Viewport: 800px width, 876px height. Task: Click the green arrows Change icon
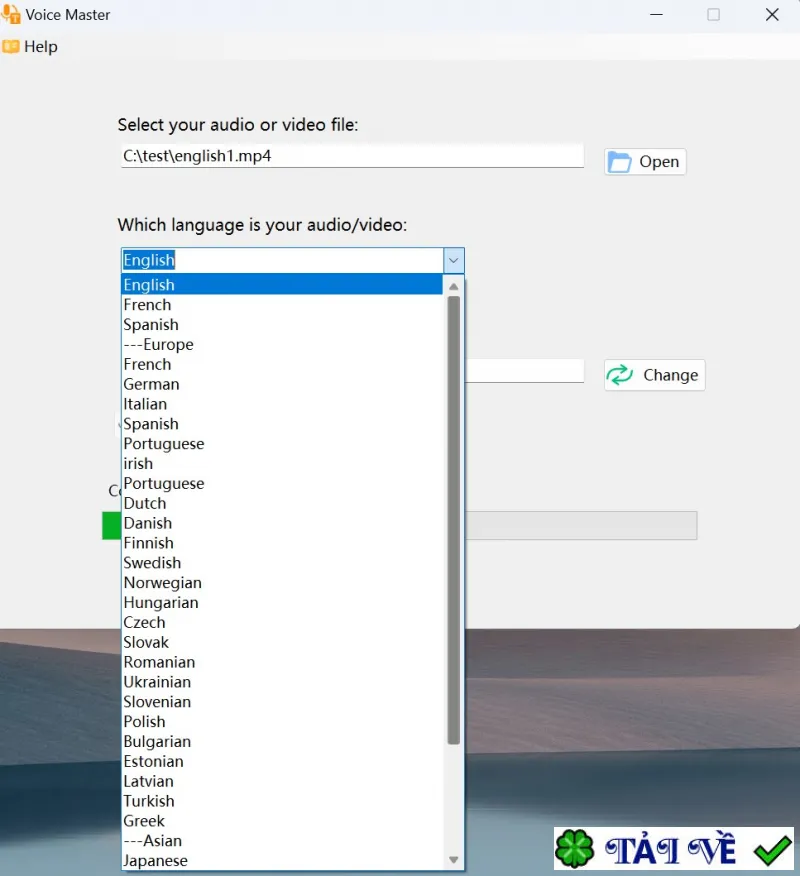(x=620, y=375)
